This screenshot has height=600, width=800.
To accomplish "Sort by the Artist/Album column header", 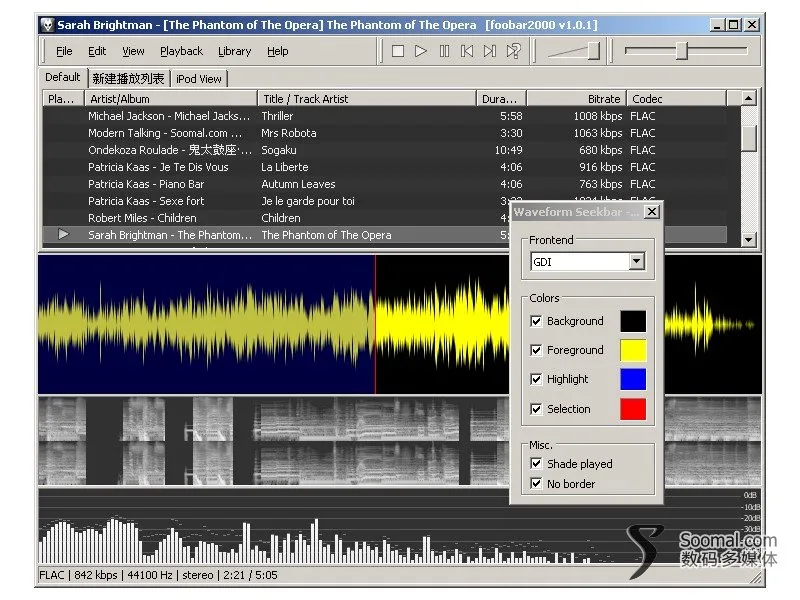I will 171,98.
